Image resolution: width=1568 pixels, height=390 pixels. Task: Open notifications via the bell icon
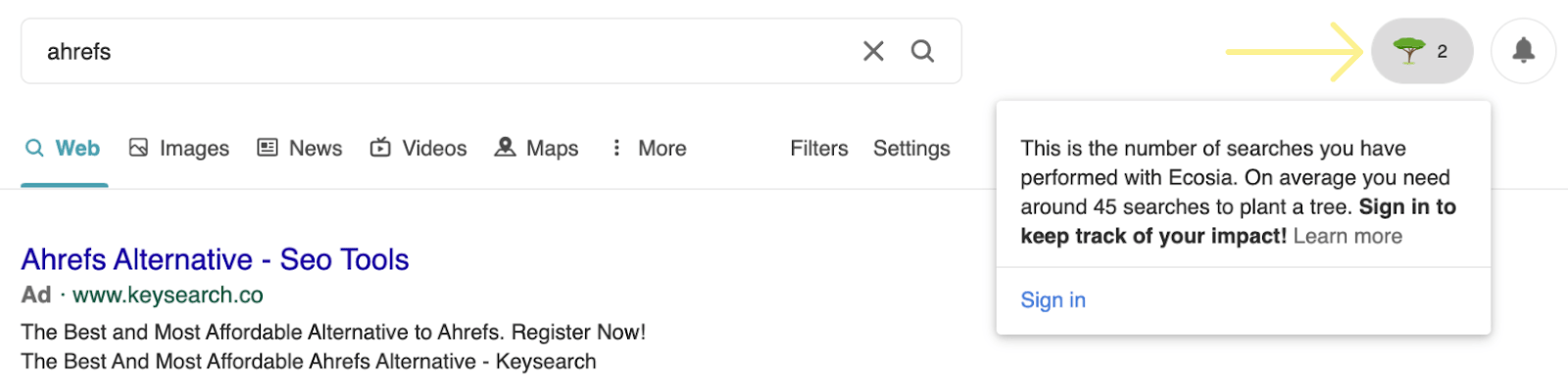click(x=1523, y=51)
